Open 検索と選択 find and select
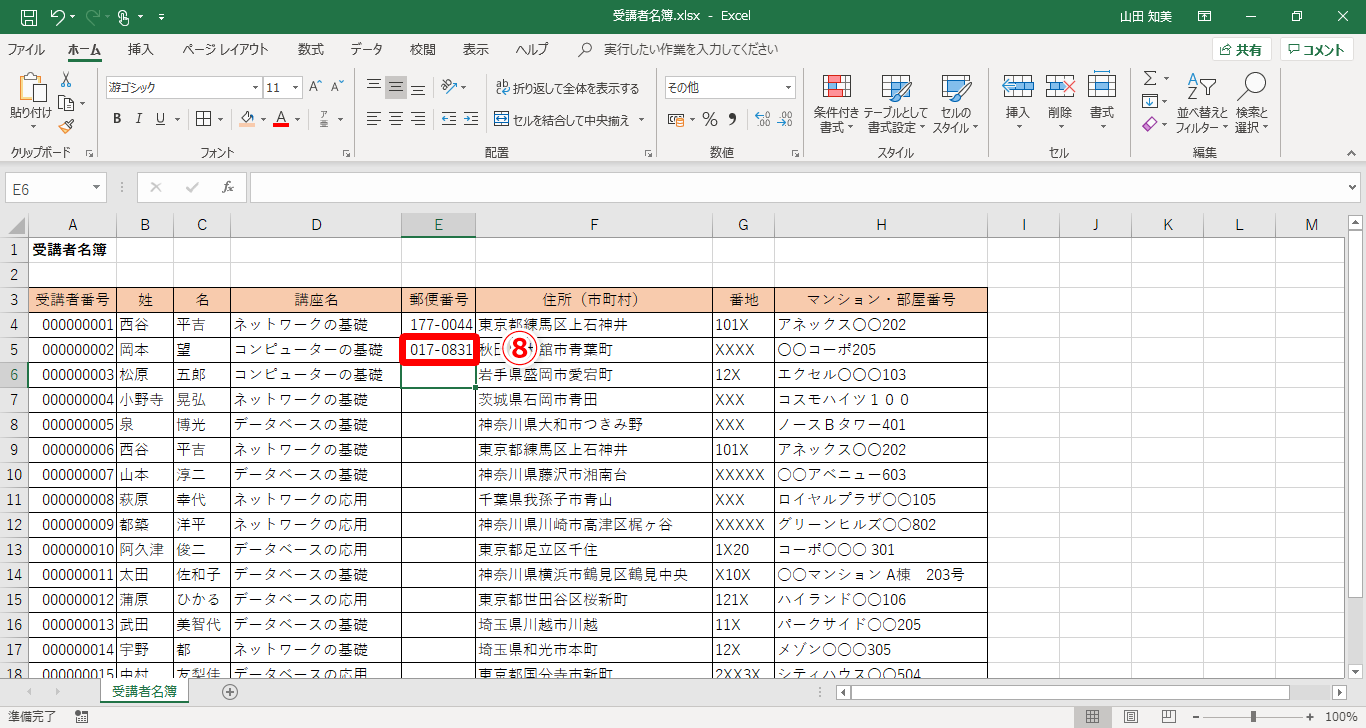Screen dimensions: 1366x728 (1251, 103)
